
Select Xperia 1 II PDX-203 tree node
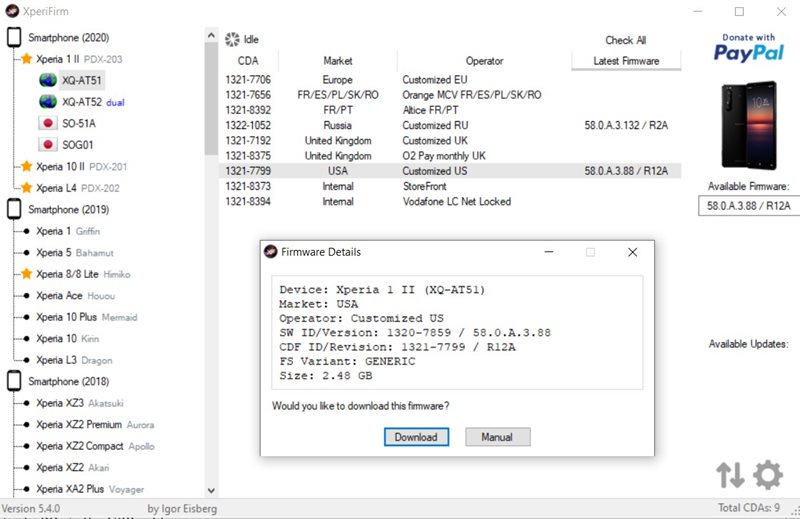pos(79,59)
